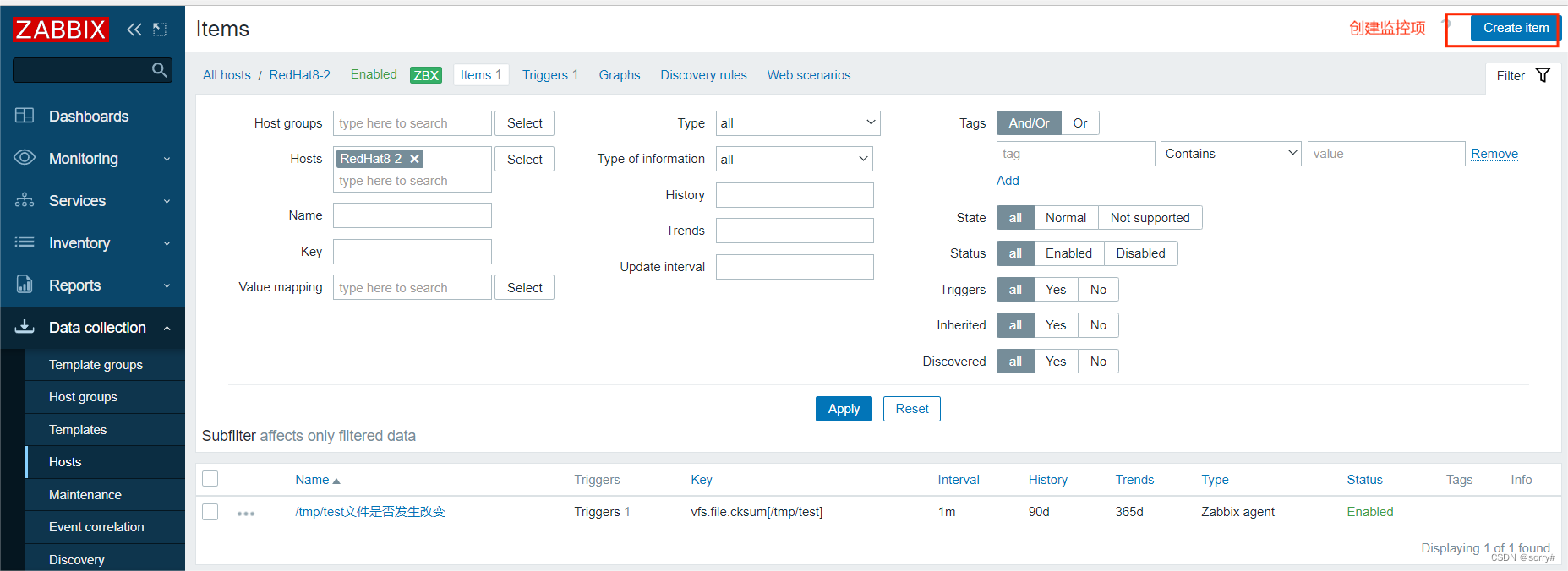Remove RedHat8-2 host tag with x
Viewport: 1568px width, 571px height.
[x=414, y=159]
